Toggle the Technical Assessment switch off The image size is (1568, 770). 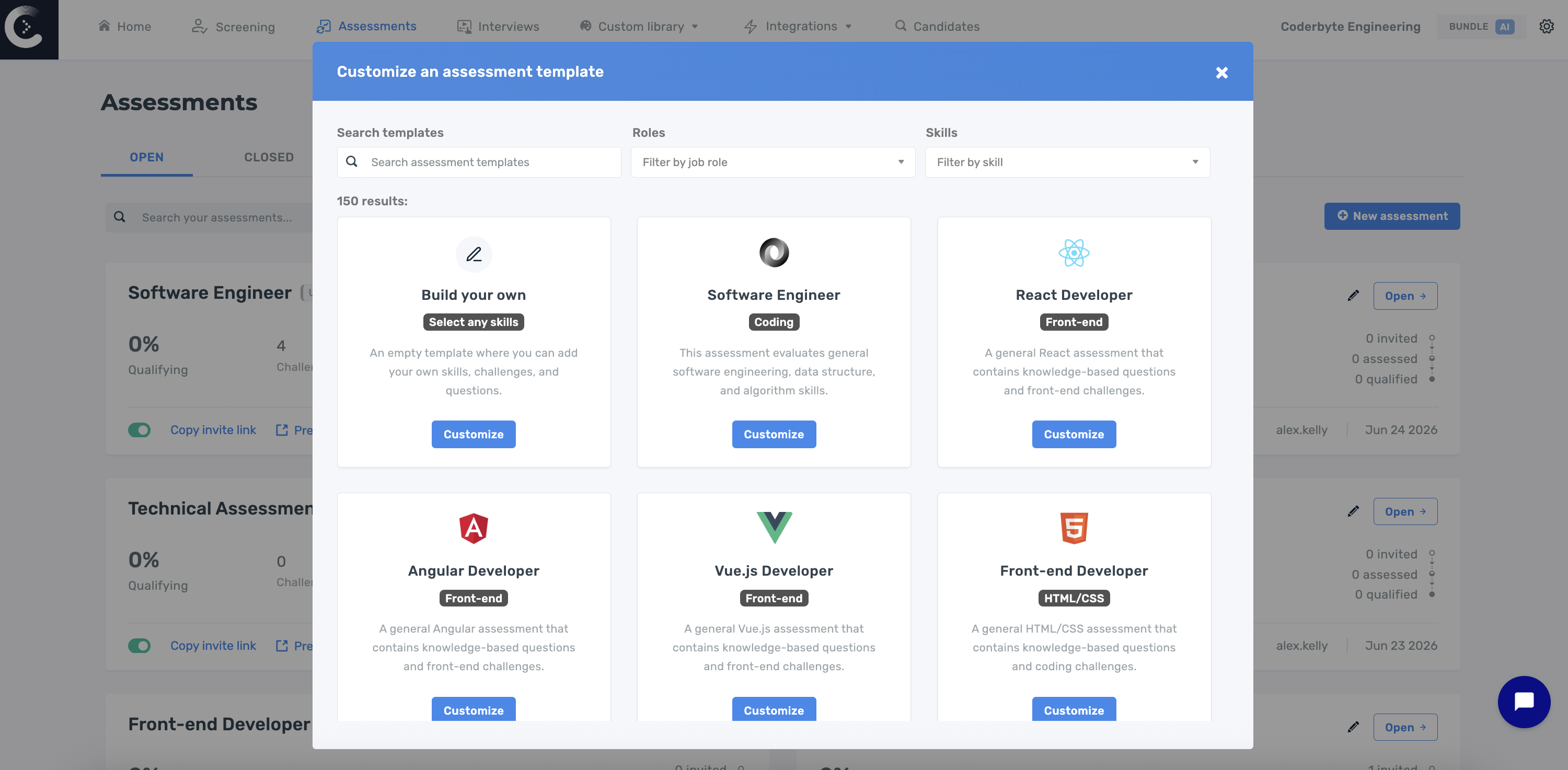(x=140, y=645)
